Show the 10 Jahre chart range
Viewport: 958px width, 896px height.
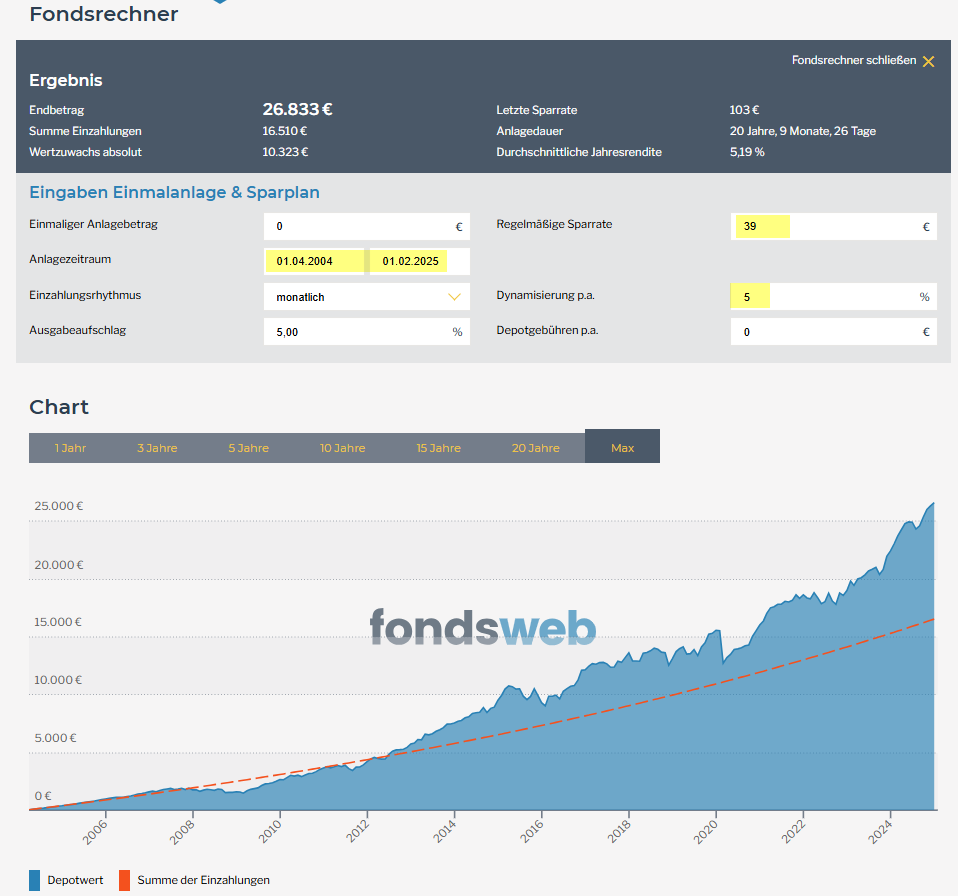[342, 448]
